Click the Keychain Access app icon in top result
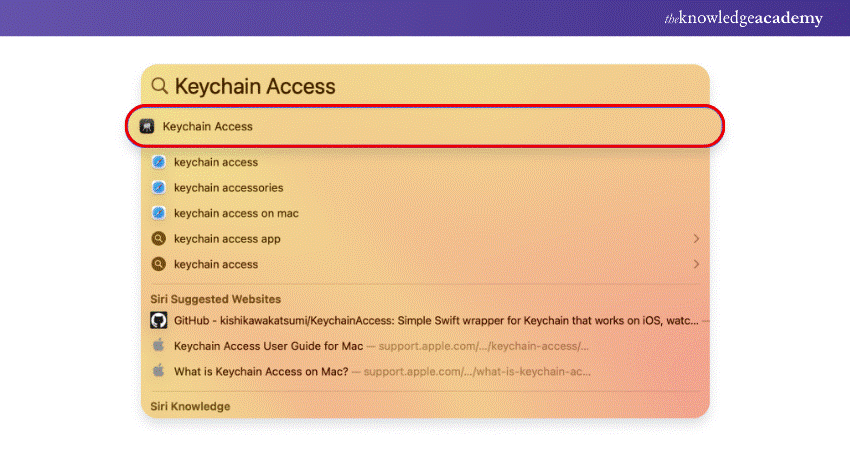Viewport: 850px width, 450px height. pos(147,127)
